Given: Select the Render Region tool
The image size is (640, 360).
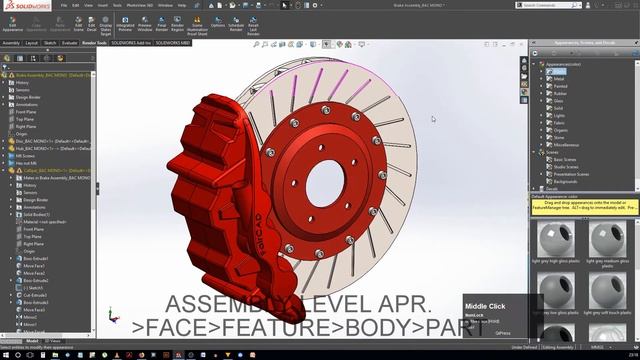Looking at the screenshot, I should [x=177, y=24].
